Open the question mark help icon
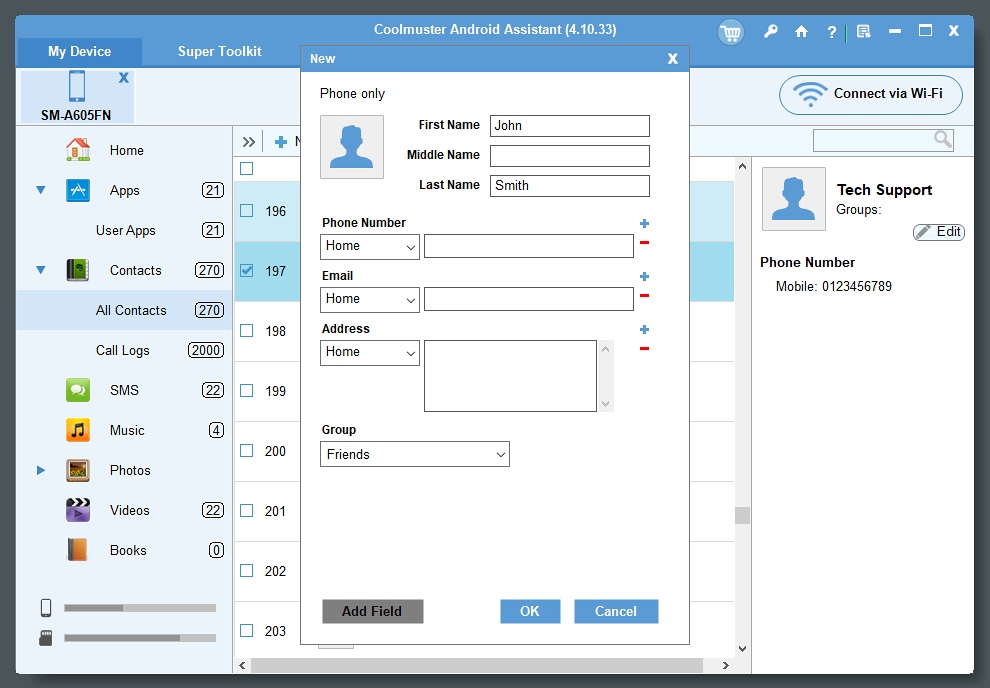This screenshot has height=688, width=990. (832, 32)
